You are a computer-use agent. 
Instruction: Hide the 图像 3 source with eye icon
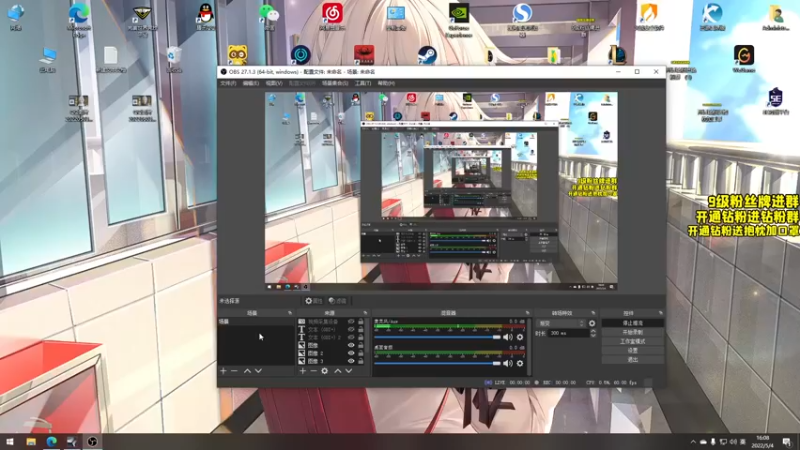click(x=351, y=361)
